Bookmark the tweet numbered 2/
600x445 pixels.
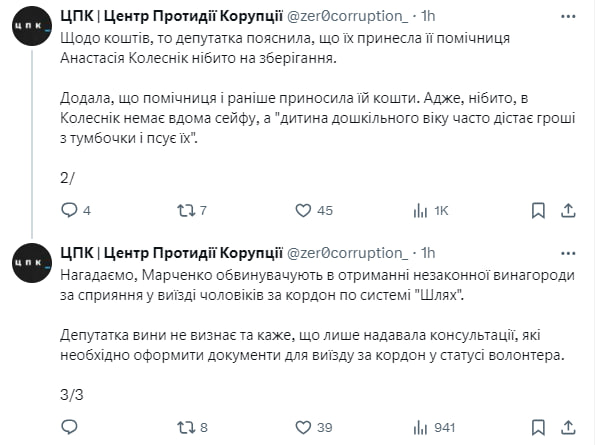point(538,210)
